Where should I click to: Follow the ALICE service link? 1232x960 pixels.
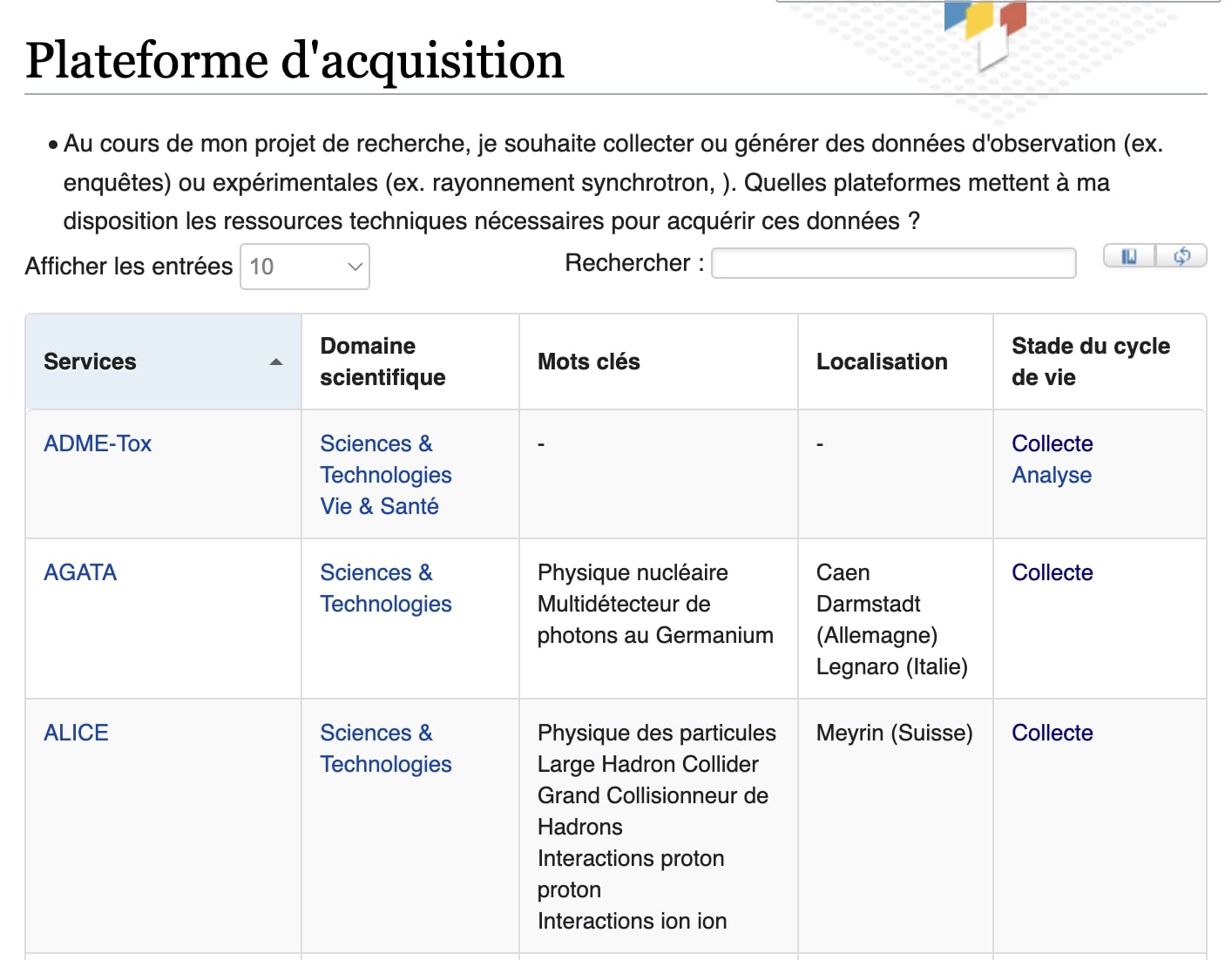pos(76,733)
